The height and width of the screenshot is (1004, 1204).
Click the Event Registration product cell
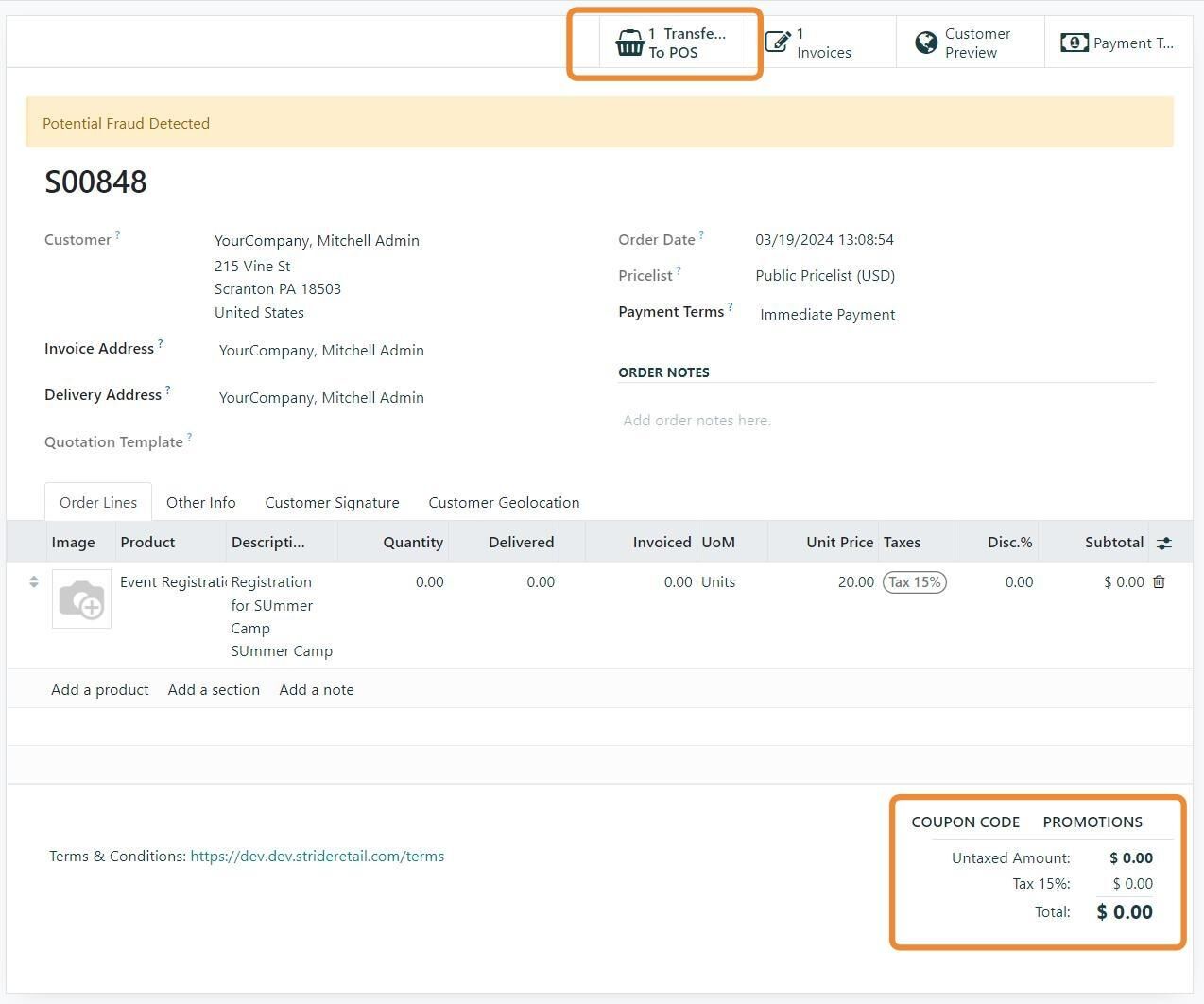(173, 581)
